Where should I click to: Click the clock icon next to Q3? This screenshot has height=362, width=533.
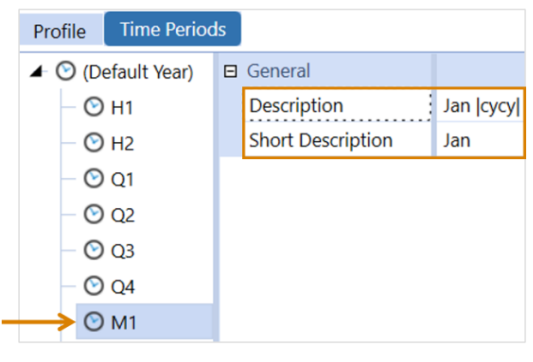93,250
